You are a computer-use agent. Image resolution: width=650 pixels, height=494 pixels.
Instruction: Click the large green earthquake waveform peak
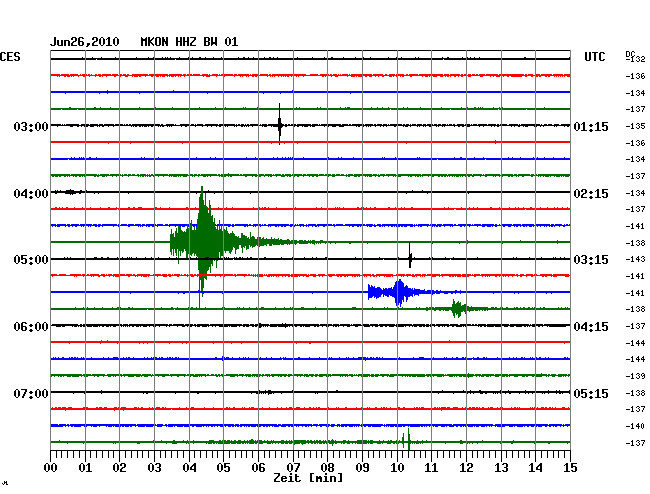pyautogui.click(x=203, y=242)
